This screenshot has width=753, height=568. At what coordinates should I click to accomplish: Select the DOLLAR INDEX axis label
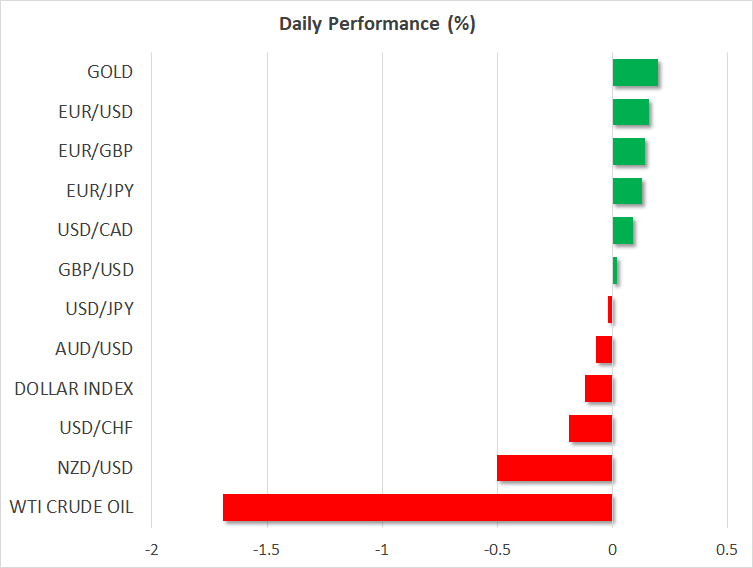click(74, 388)
